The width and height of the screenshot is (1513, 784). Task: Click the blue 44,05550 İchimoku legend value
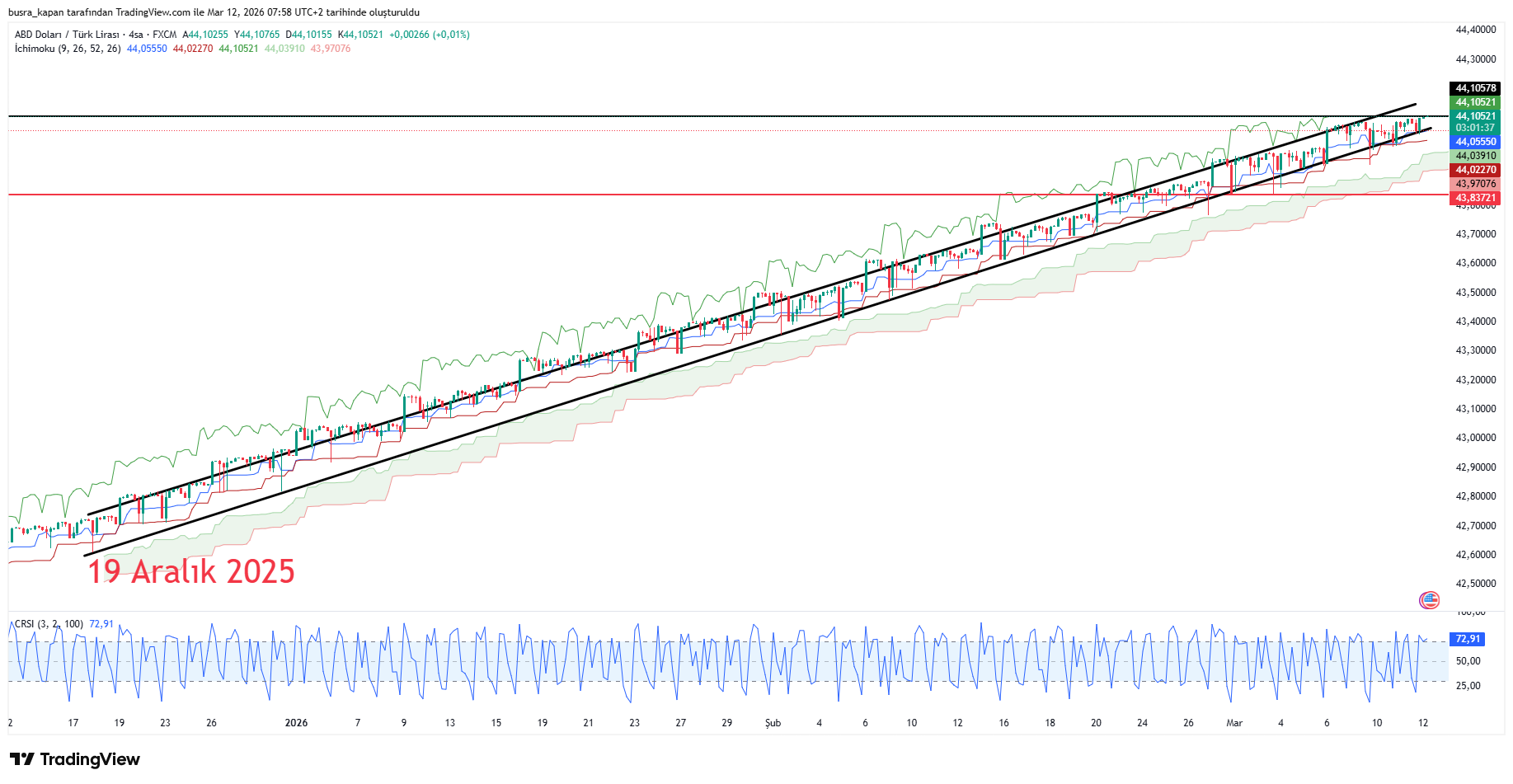coord(147,49)
